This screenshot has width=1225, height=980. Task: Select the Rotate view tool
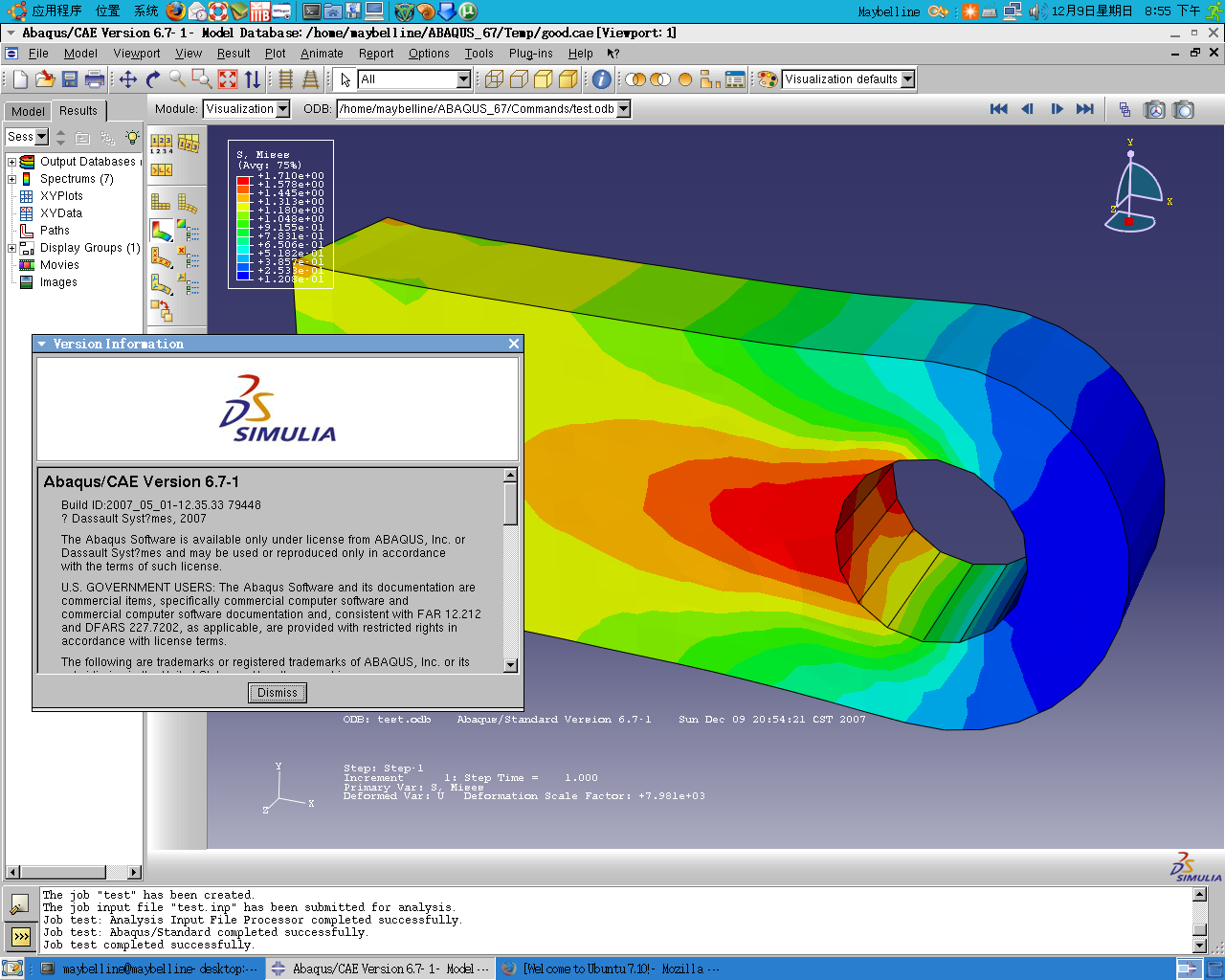pyautogui.click(x=153, y=79)
